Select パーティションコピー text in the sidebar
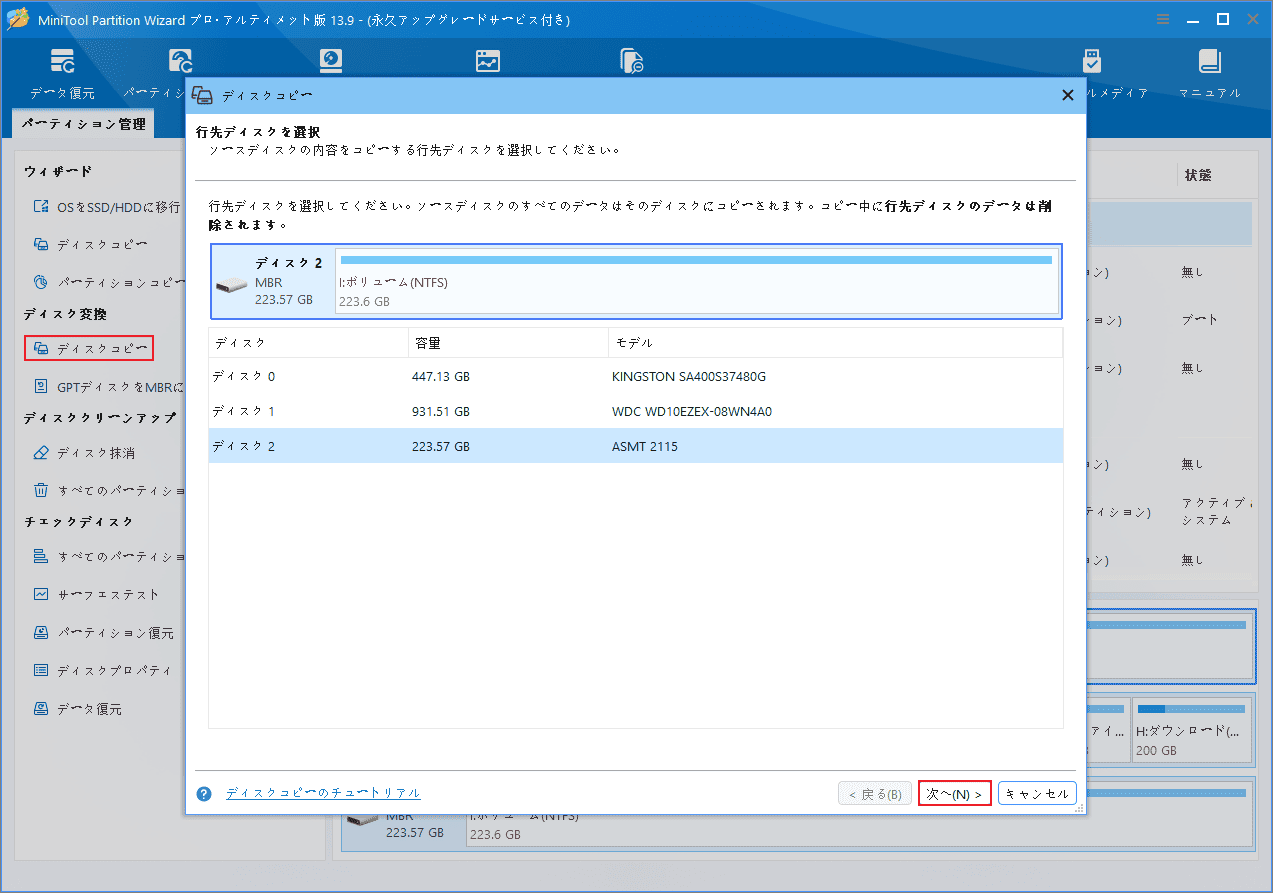This screenshot has width=1273, height=893. click(x=120, y=282)
